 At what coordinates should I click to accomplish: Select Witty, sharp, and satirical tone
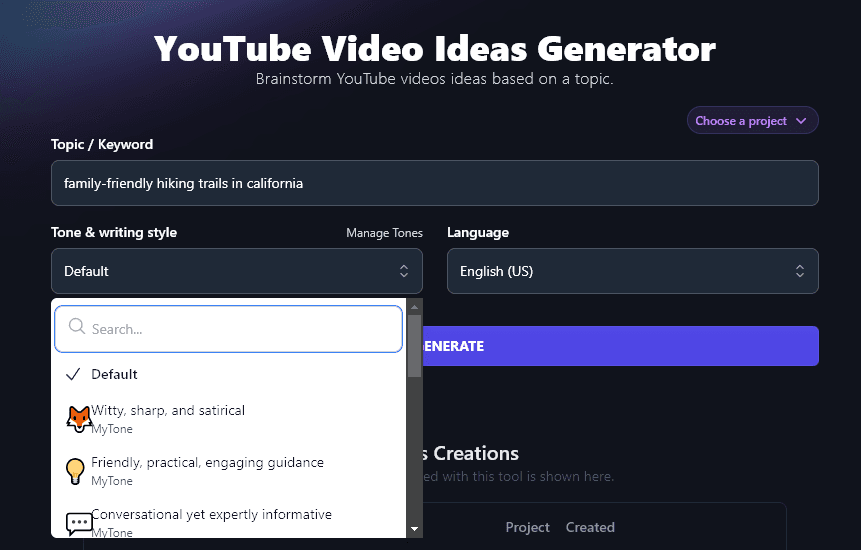[228, 419]
